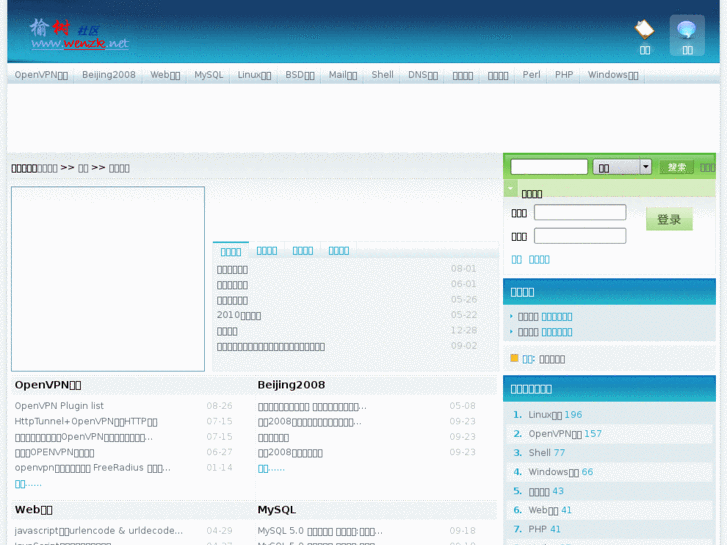The image size is (727, 545).
Task: Open the OpenVPN section heading
Action: pos(48,385)
